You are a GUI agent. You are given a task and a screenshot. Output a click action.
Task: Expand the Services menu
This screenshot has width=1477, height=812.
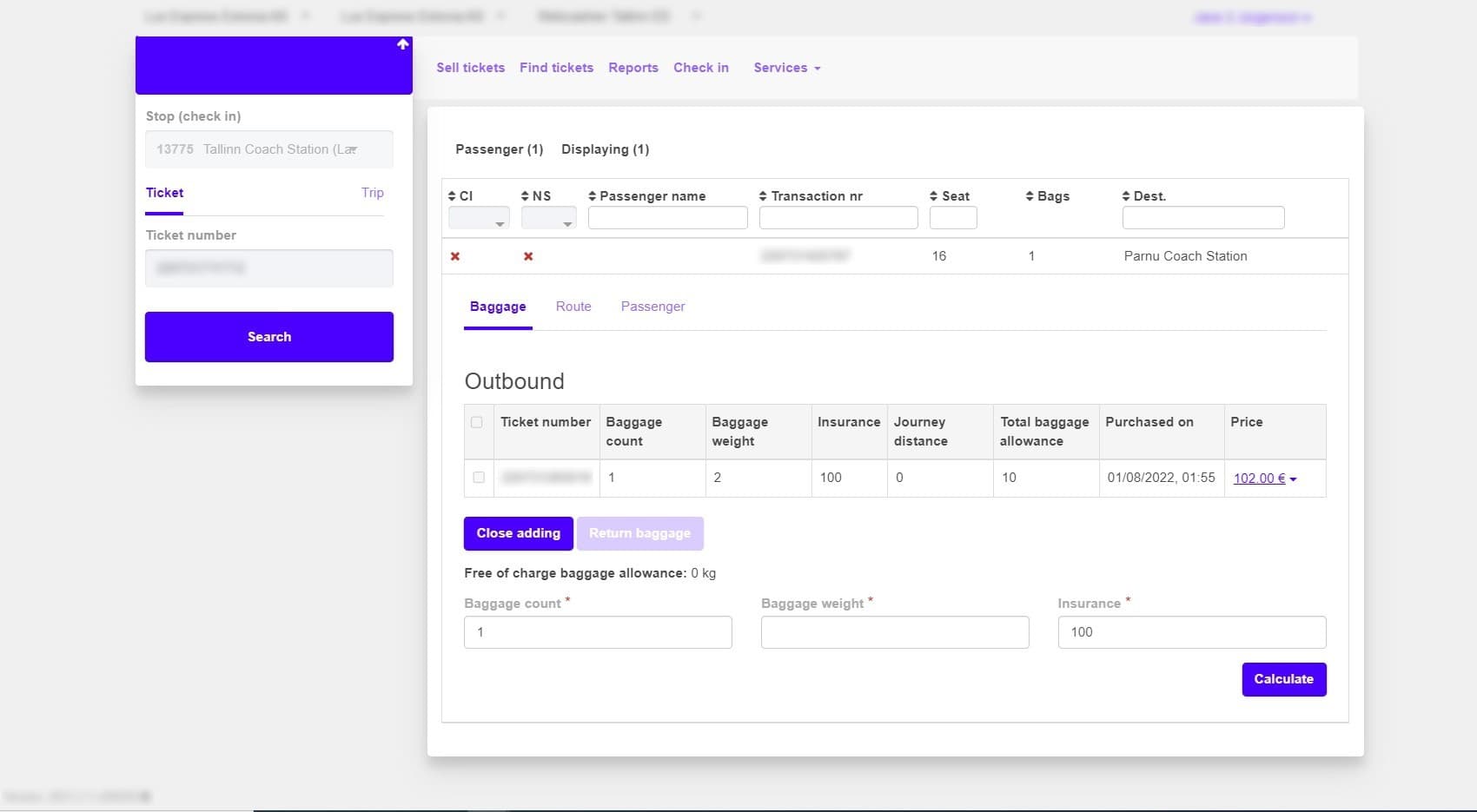[x=786, y=68]
